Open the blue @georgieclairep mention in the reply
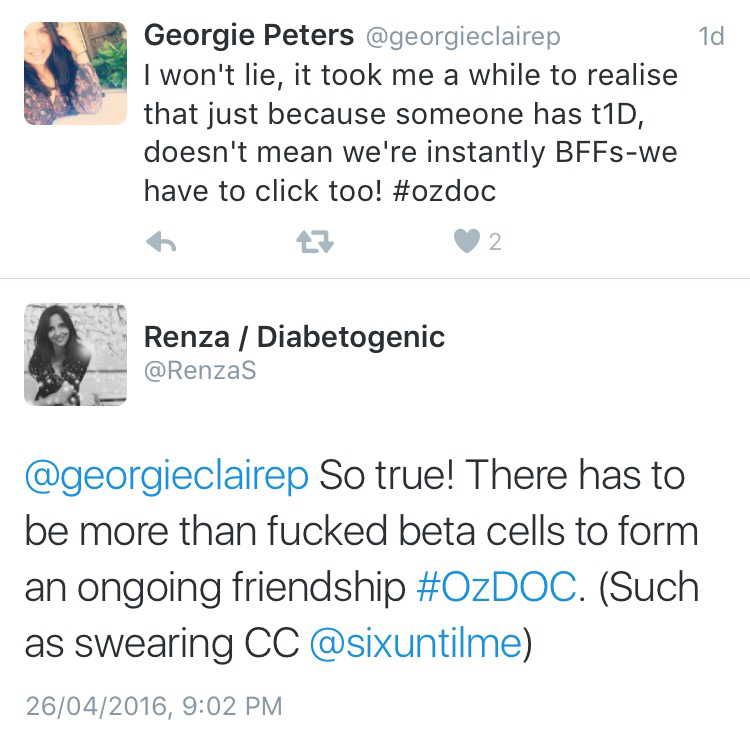The height and width of the screenshot is (737, 750). 166,477
